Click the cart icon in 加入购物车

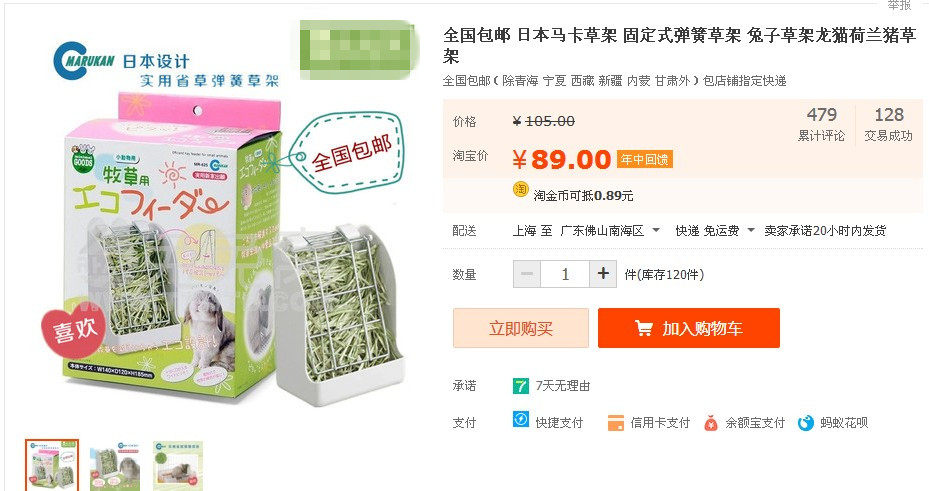[x=643, y=328]
